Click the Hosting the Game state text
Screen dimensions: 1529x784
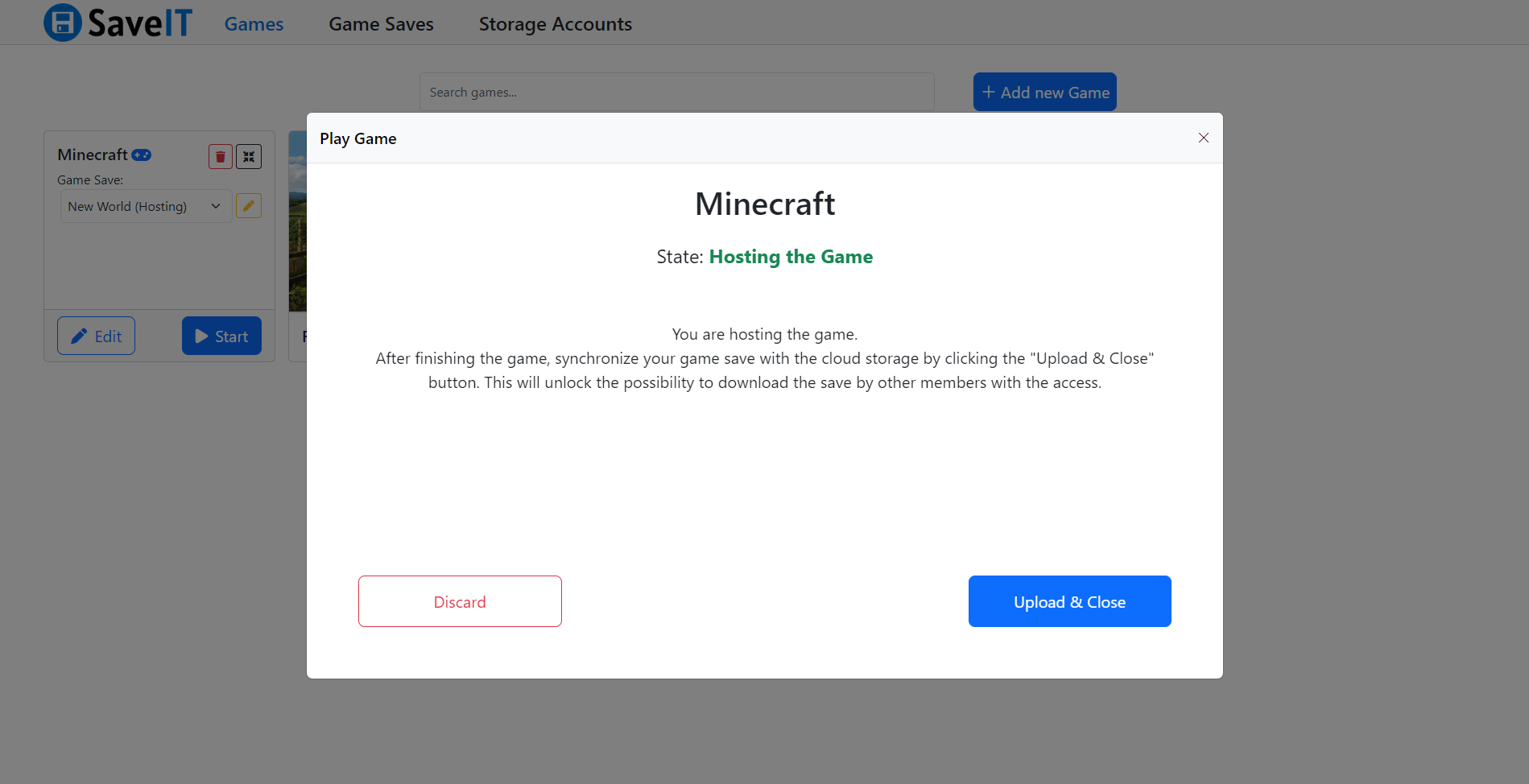(x=790, y=257)
